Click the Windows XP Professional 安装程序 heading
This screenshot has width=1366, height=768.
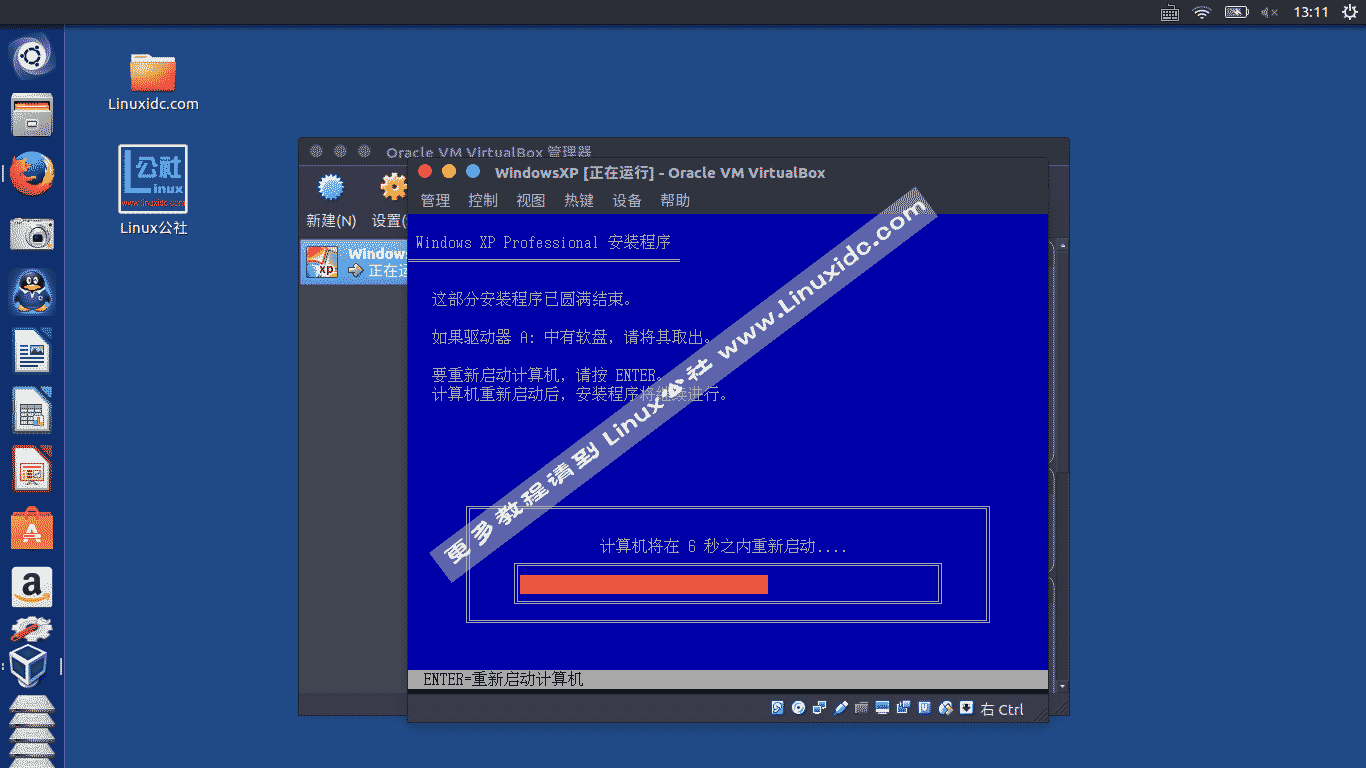tap(543, 242)
